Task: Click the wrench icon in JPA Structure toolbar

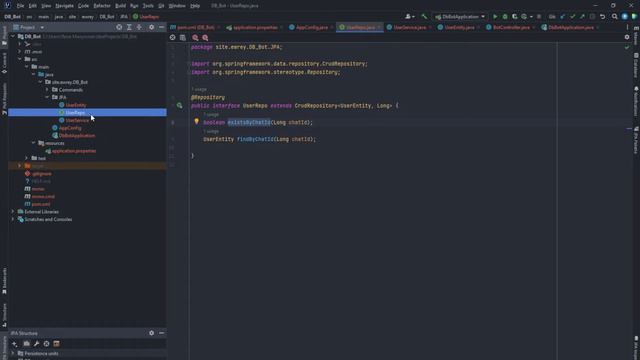Action: (36, 344)
